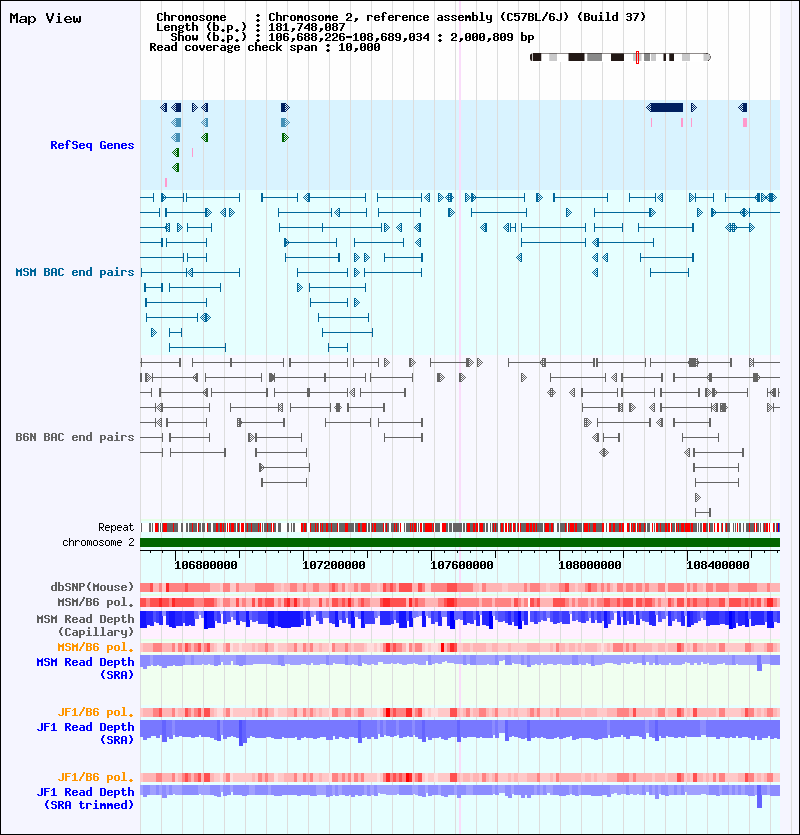Open the orange MSM/B6 pol. link

point(95,648)
